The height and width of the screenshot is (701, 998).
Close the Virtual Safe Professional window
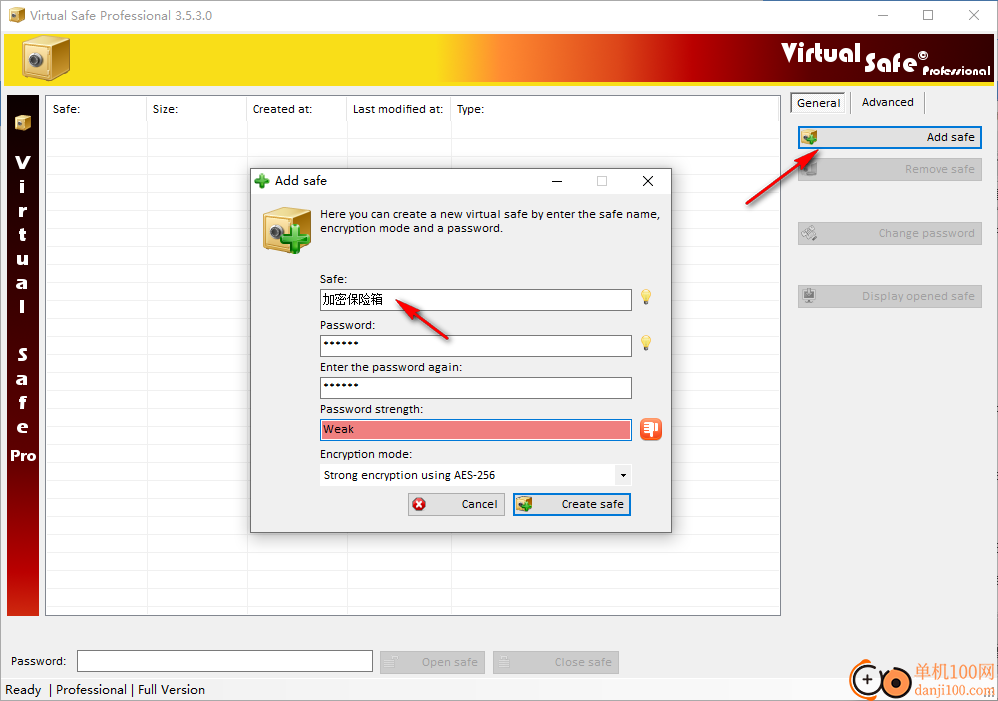click(974, 15)
